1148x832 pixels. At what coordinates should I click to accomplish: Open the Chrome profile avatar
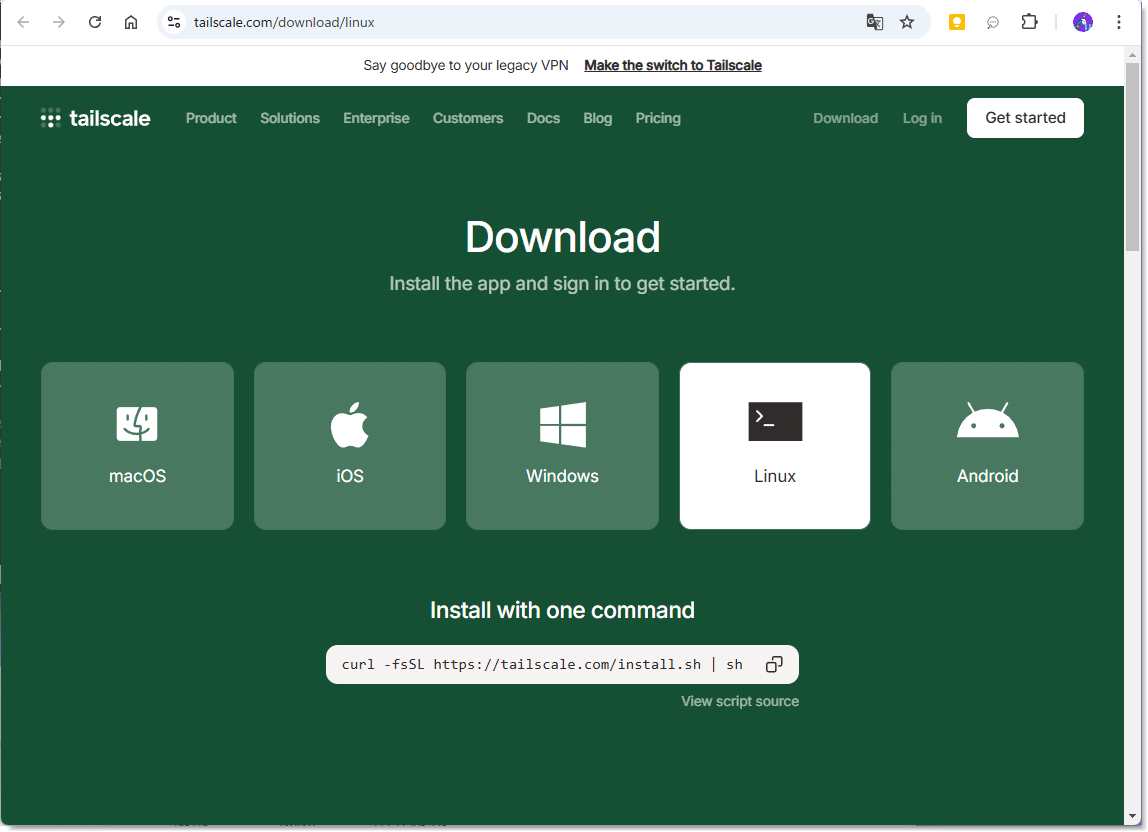coord(1083,22)
